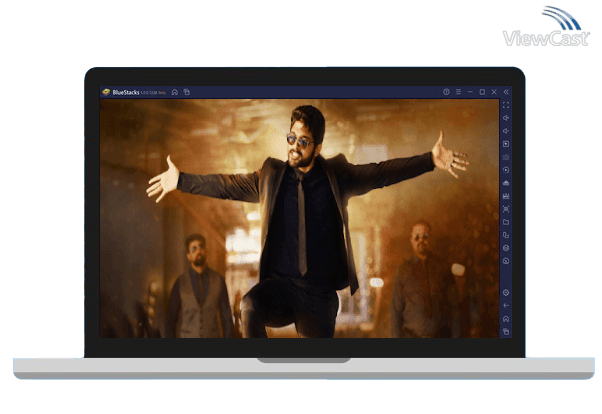Open the help question-mark icon
The height and width of the screenshot is (414, 602).
coord(446,92)
